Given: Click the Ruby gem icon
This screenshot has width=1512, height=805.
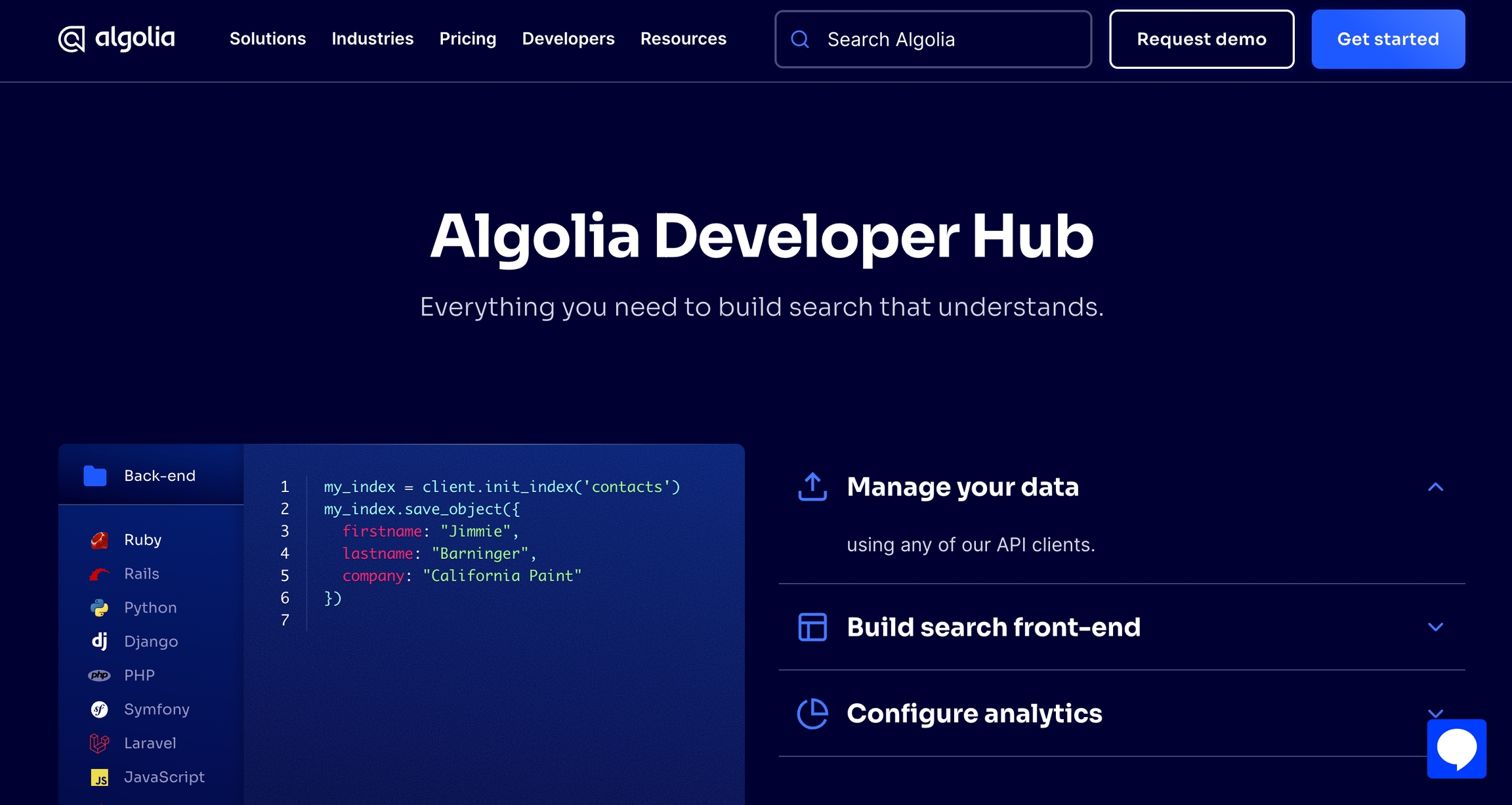Looking at the screenshot, I should pyautogui.click(x=99, y=540).
